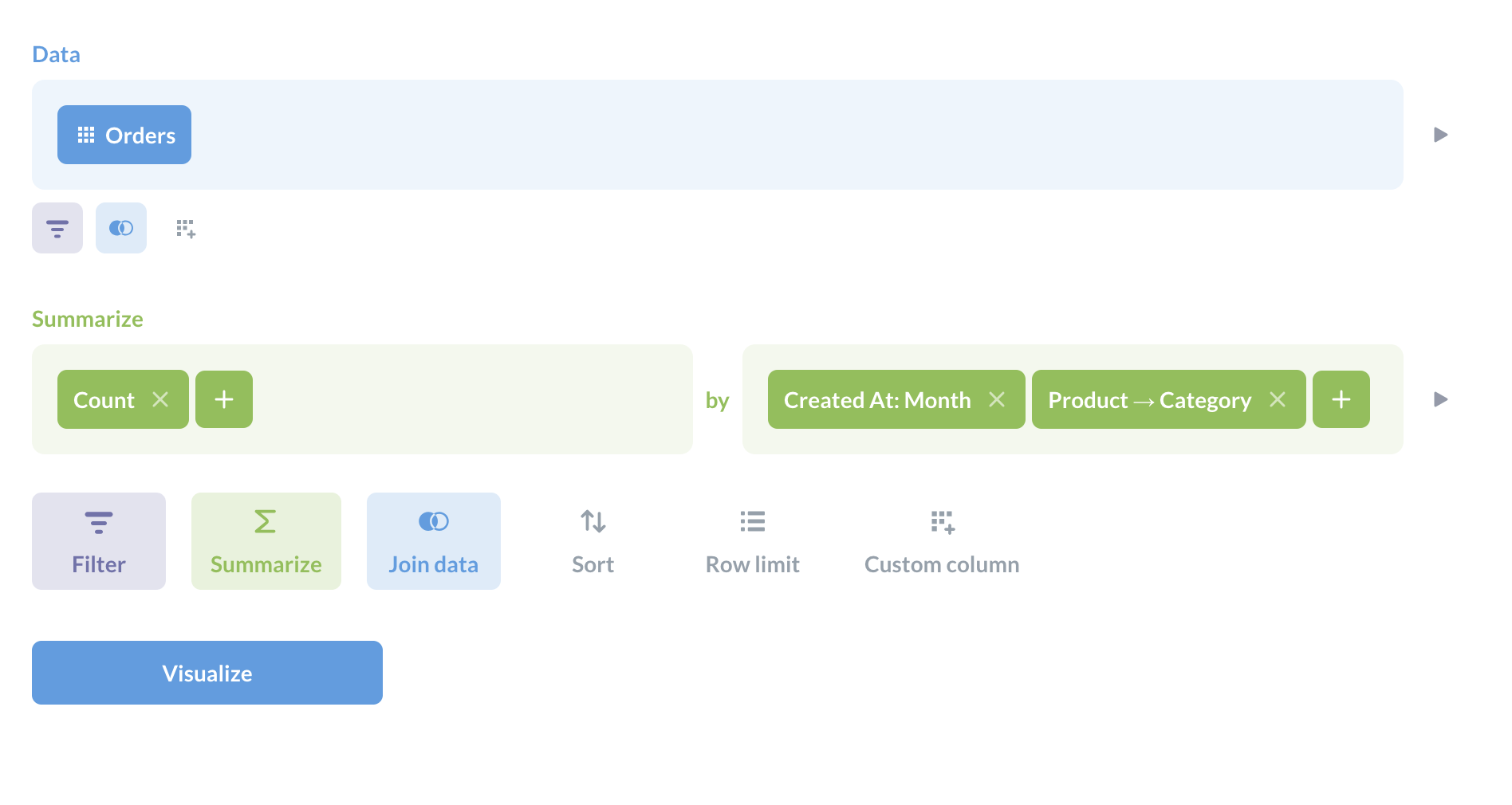The height and width of the screenshot is (805, 1512).
Task: Remove the Created At: Month grouping
Action: (998, 399)
